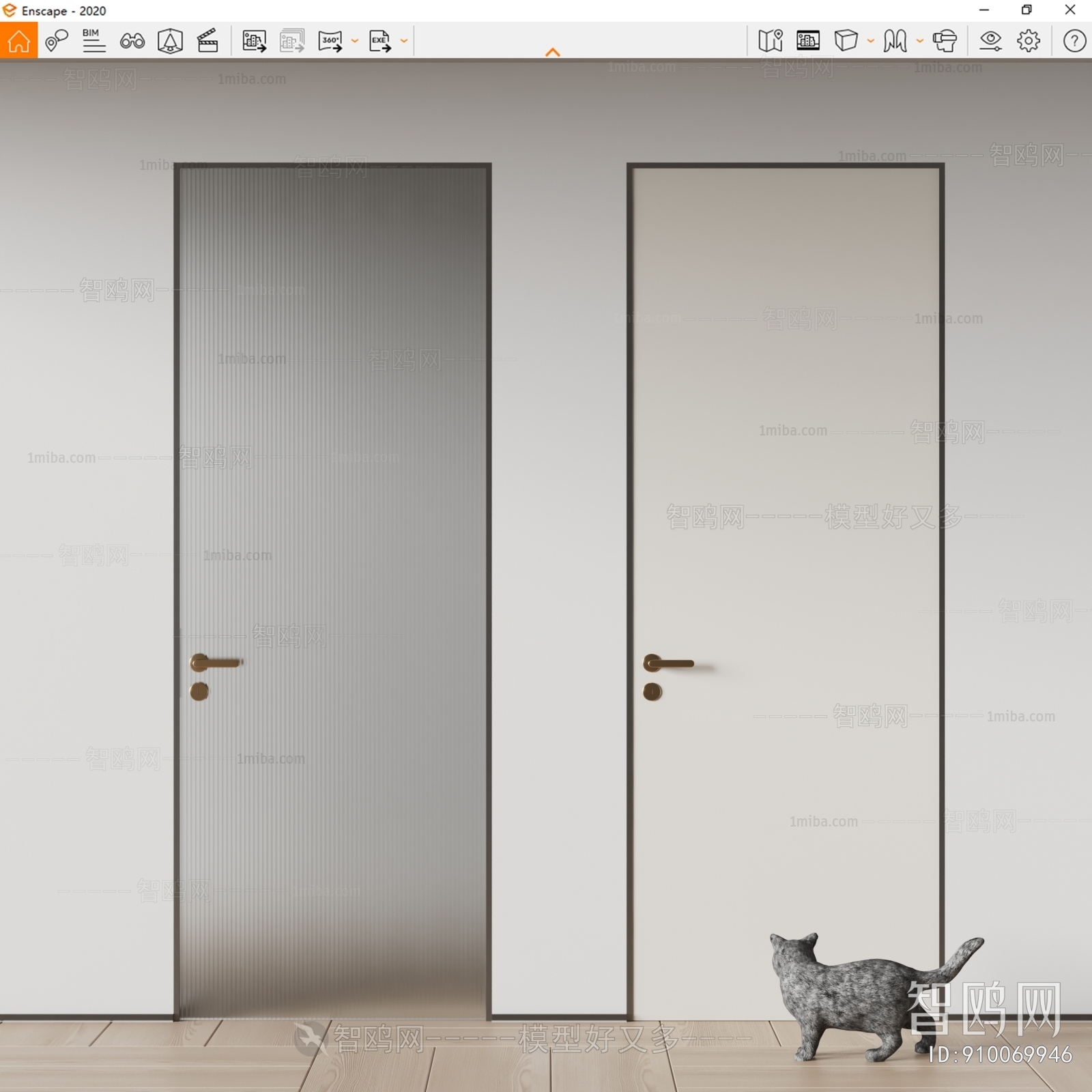Open the video editor clapperboard

(207, 41)
